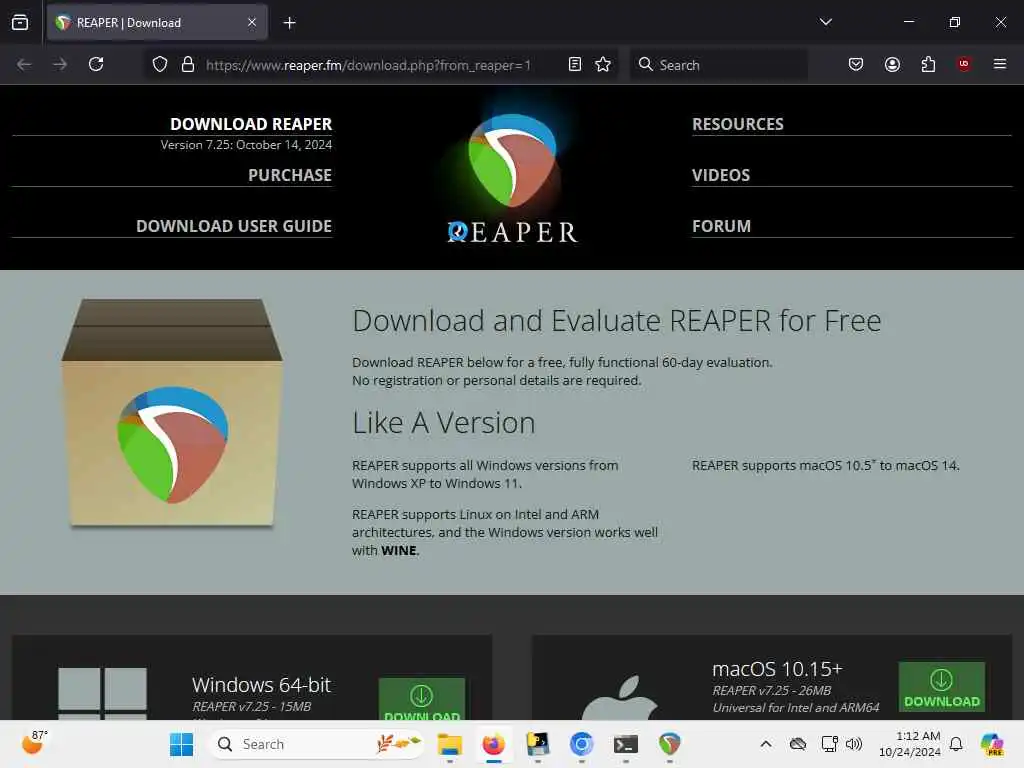
Task: Close the REAPER | Download tab
Action: pos(252,23)
